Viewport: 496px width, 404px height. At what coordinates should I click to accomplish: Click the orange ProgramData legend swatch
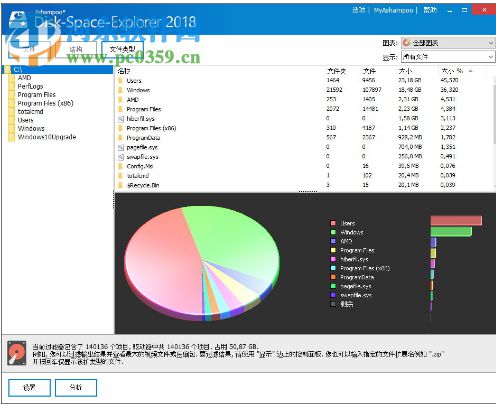click(333, 277)
